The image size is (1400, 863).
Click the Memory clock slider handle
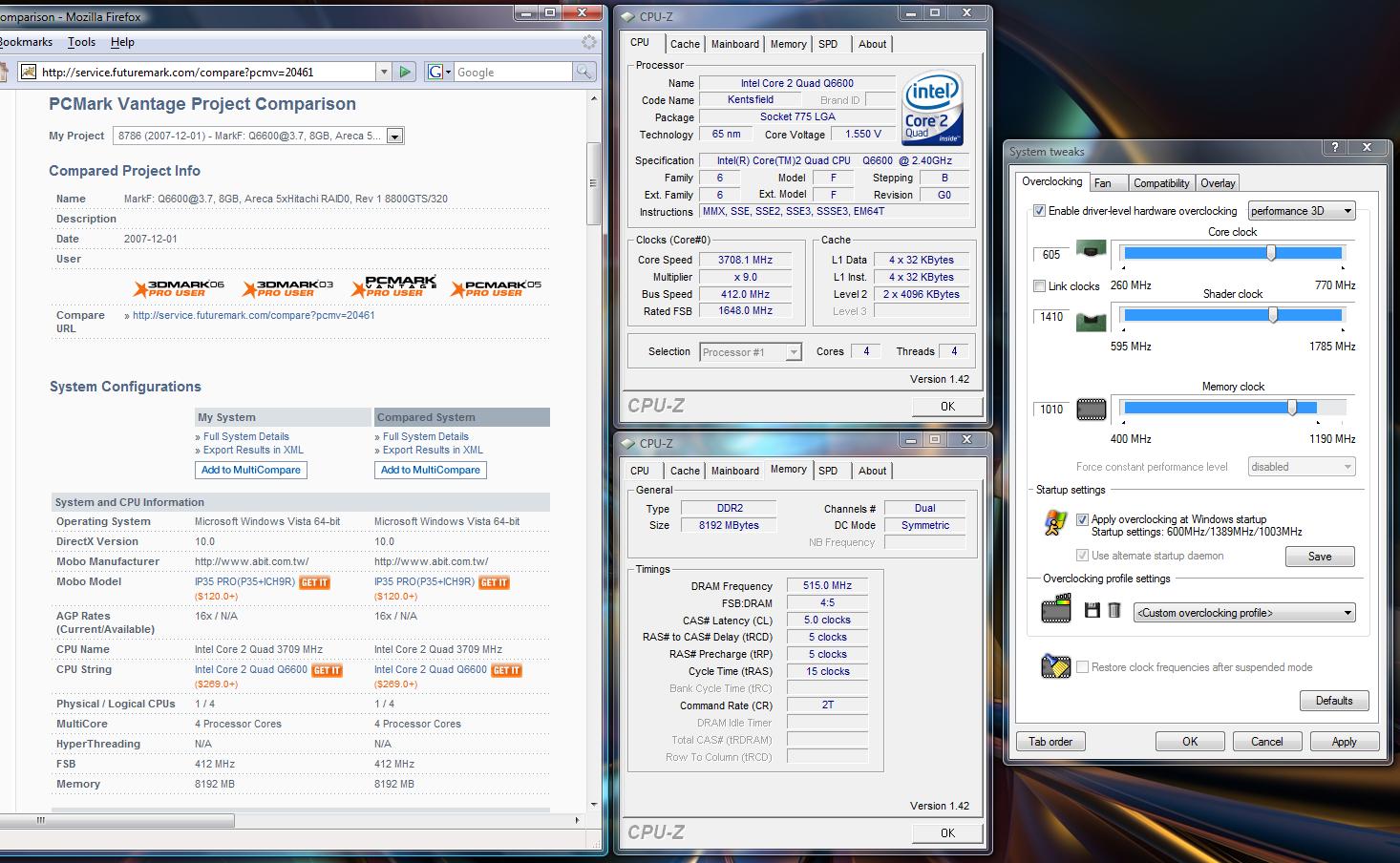1292,408
